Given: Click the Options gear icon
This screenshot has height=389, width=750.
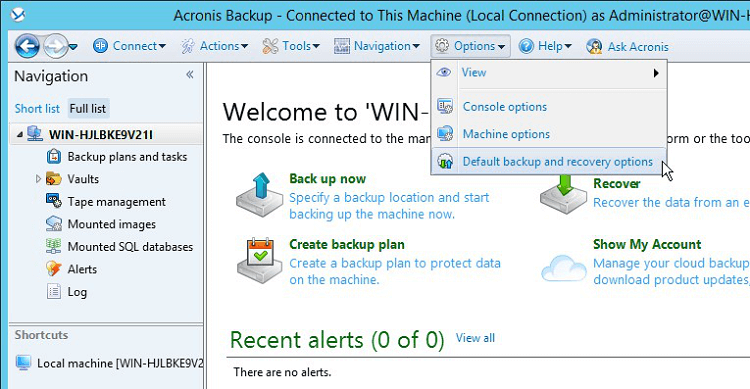Looking at the screenshot, I should (x=442, y=46).
